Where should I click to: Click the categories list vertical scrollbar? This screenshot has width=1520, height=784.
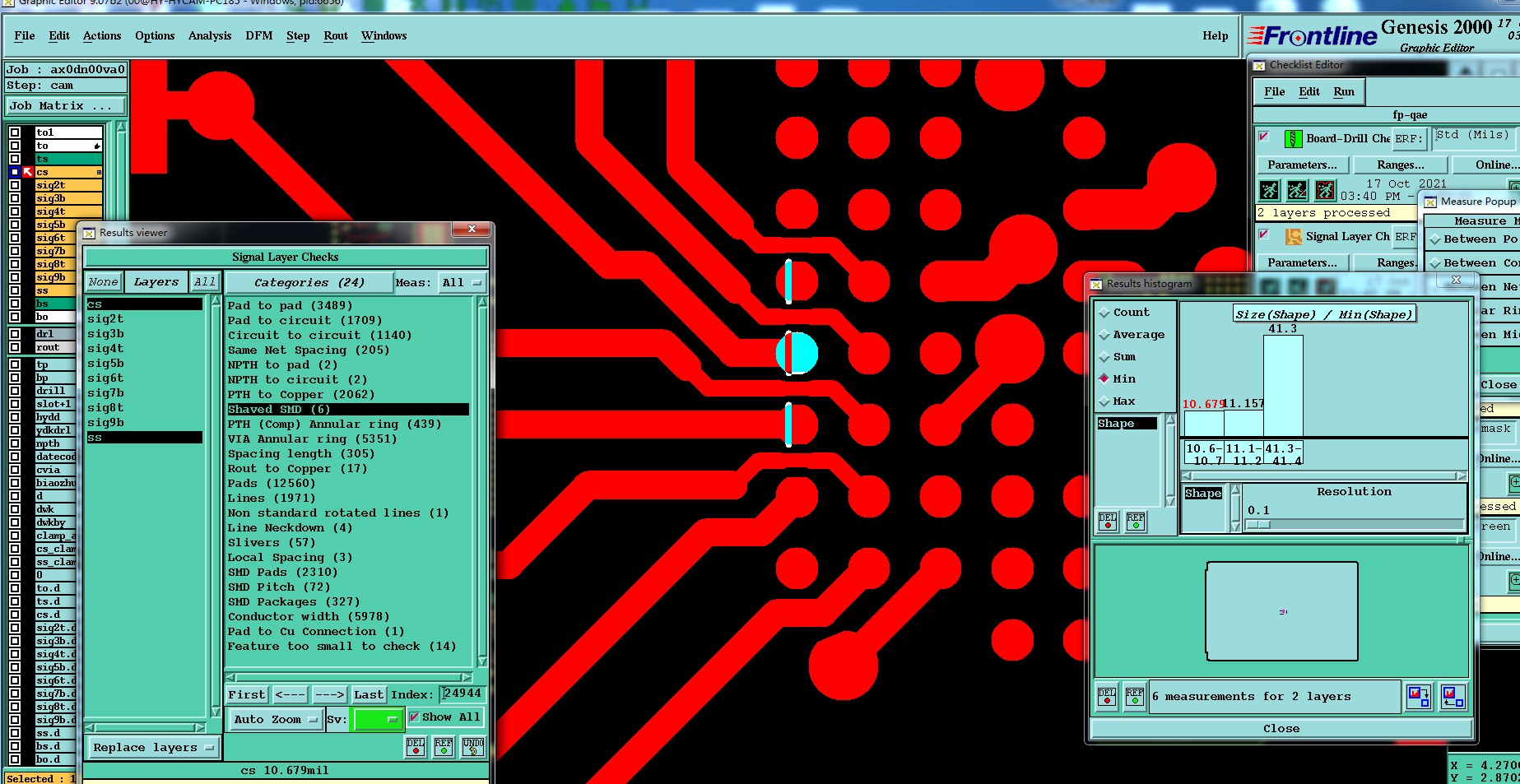pos(482,482)
